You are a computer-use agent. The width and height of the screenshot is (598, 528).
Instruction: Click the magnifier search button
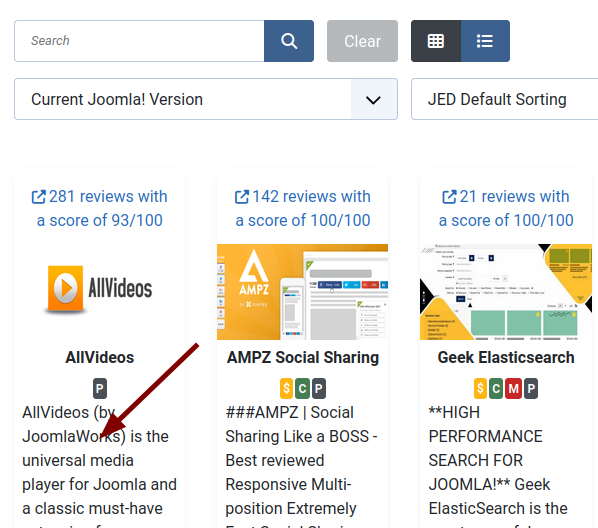pyautogui.click(x=289, y=41)
